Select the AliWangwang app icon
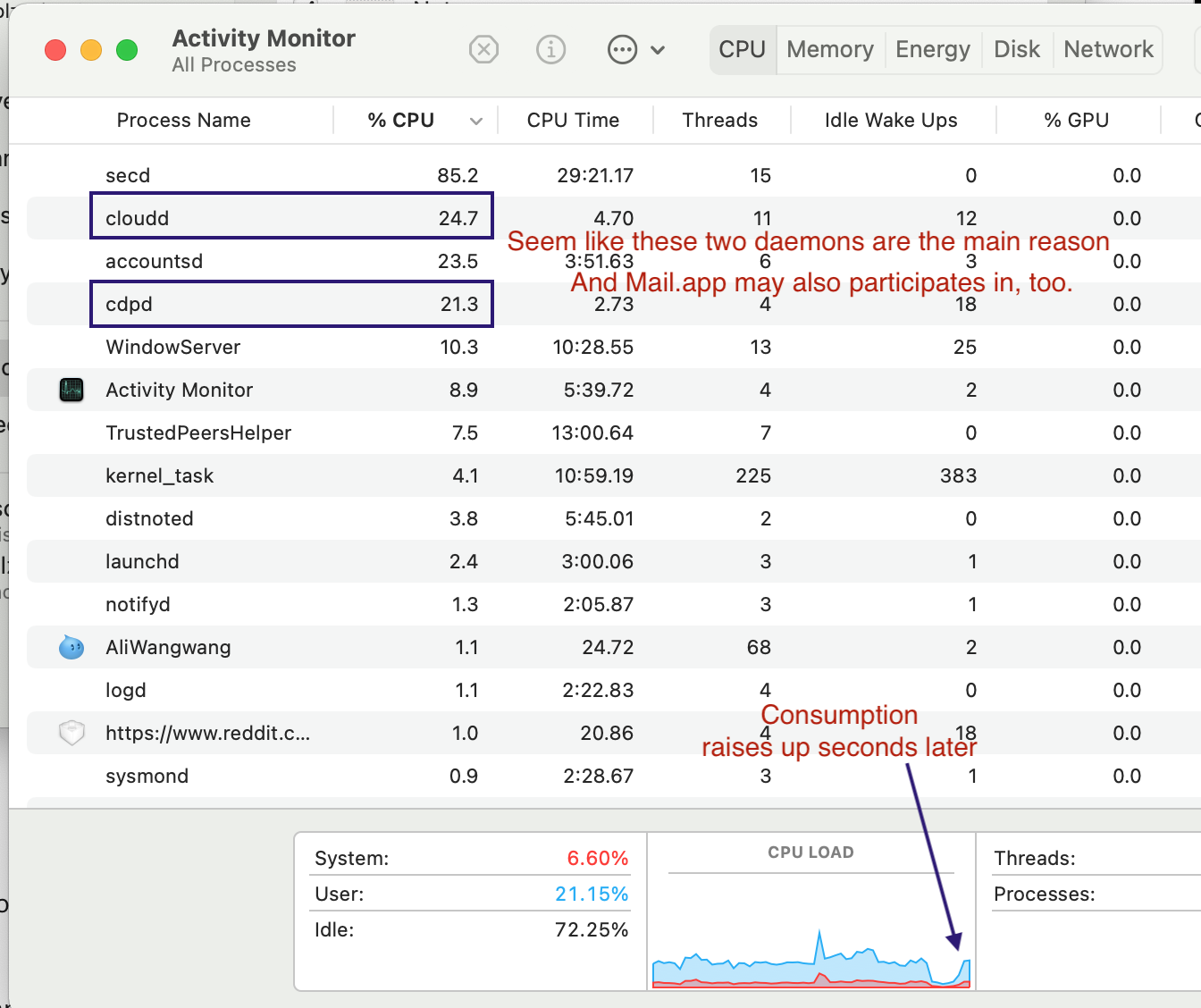 point(71,647)
